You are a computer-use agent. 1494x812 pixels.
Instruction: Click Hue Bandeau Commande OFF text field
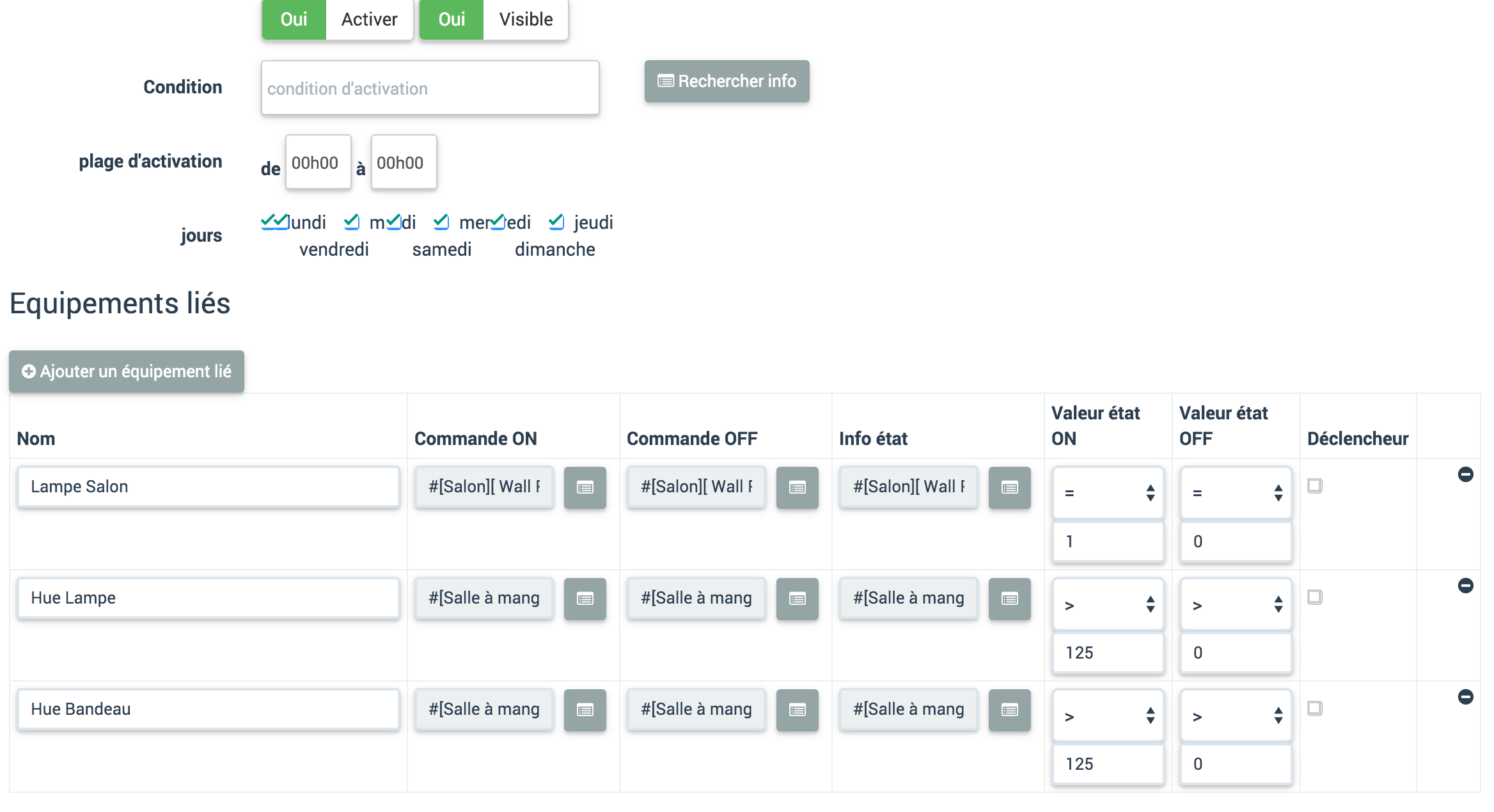[x=696, y=710]
